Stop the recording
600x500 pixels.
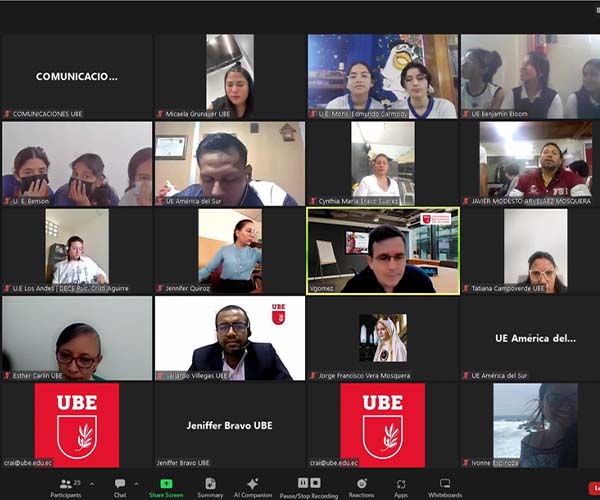315,483
